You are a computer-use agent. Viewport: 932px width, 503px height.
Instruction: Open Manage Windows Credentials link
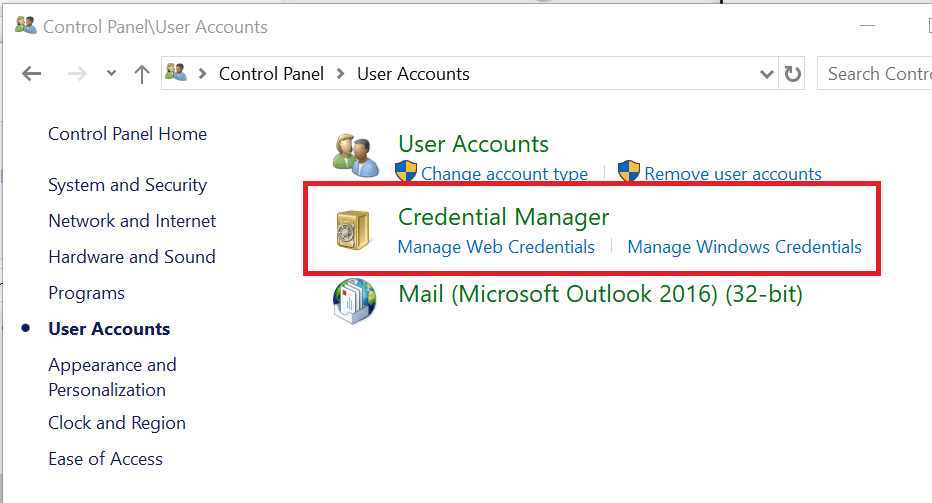744,247
